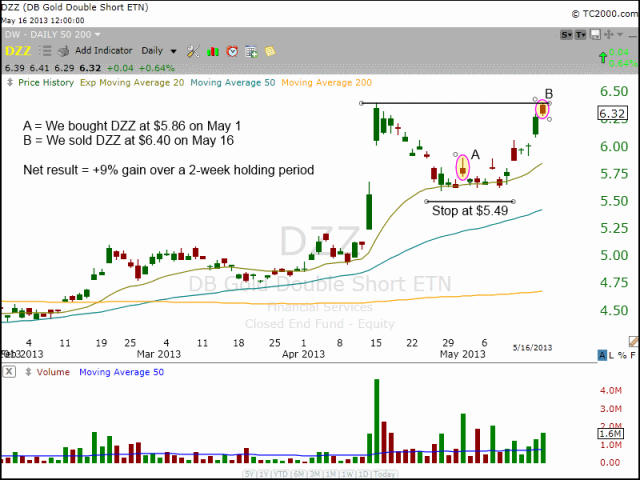Image resolution: width=640 pixels, height=480 pixels.
Task: Click the 5/16/2013 date marker on the axis
Action: (x=532, y=348)
